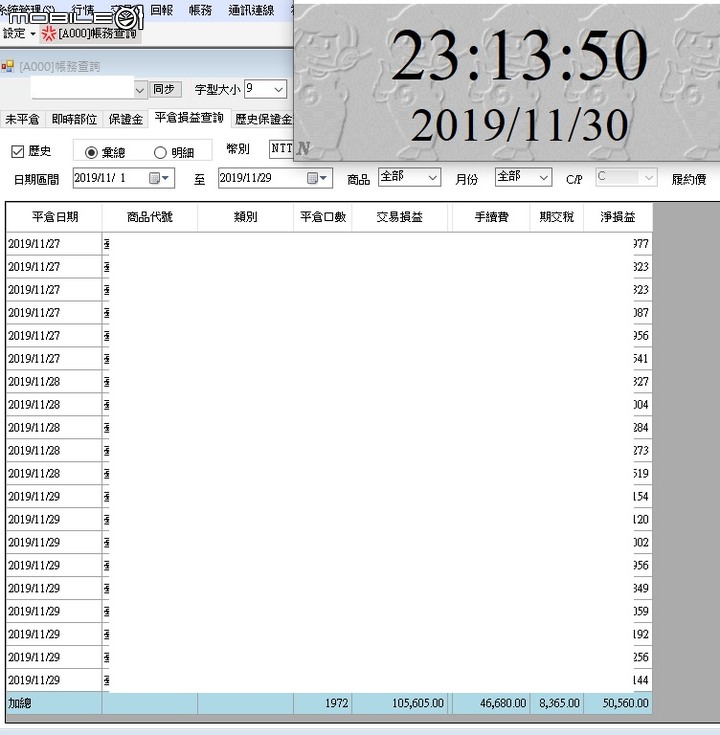720x735 pixels.
Task: Select the first 2019/11/29 row
Action: (329, 496)
